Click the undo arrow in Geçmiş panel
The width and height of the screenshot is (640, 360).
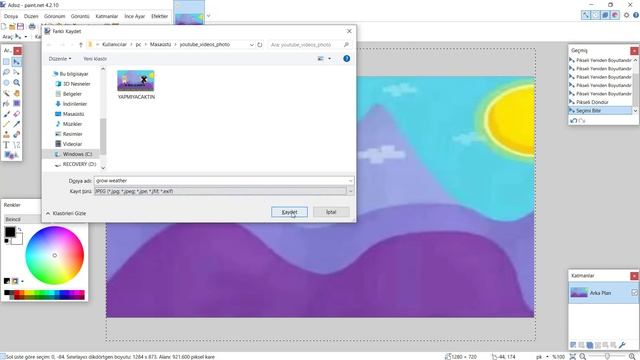[x=573, y=121]
